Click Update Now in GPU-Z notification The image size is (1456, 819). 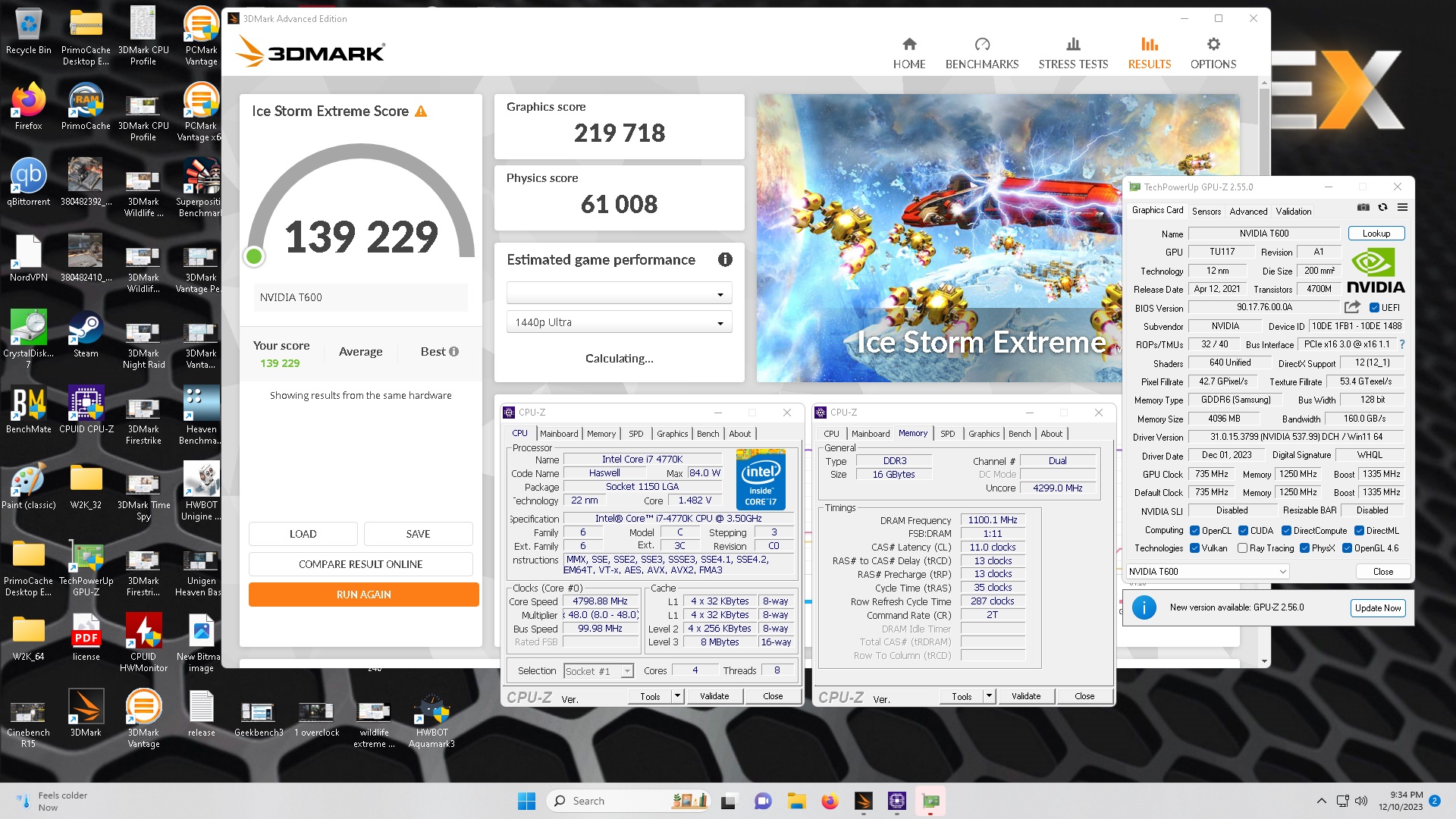[1378, 608]
